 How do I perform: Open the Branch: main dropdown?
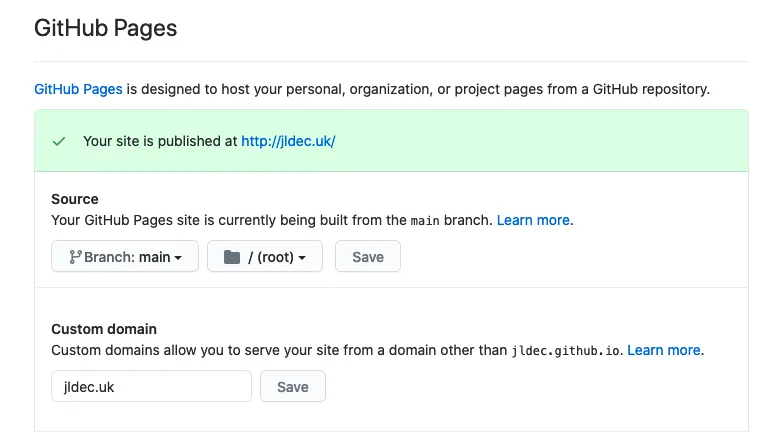[x=125, y=256]
